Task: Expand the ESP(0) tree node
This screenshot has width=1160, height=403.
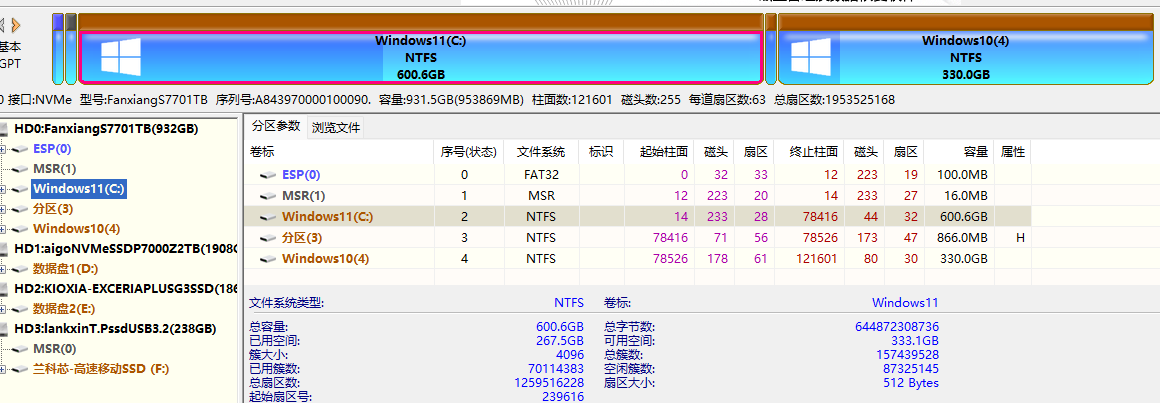Action: coord(3,149)
